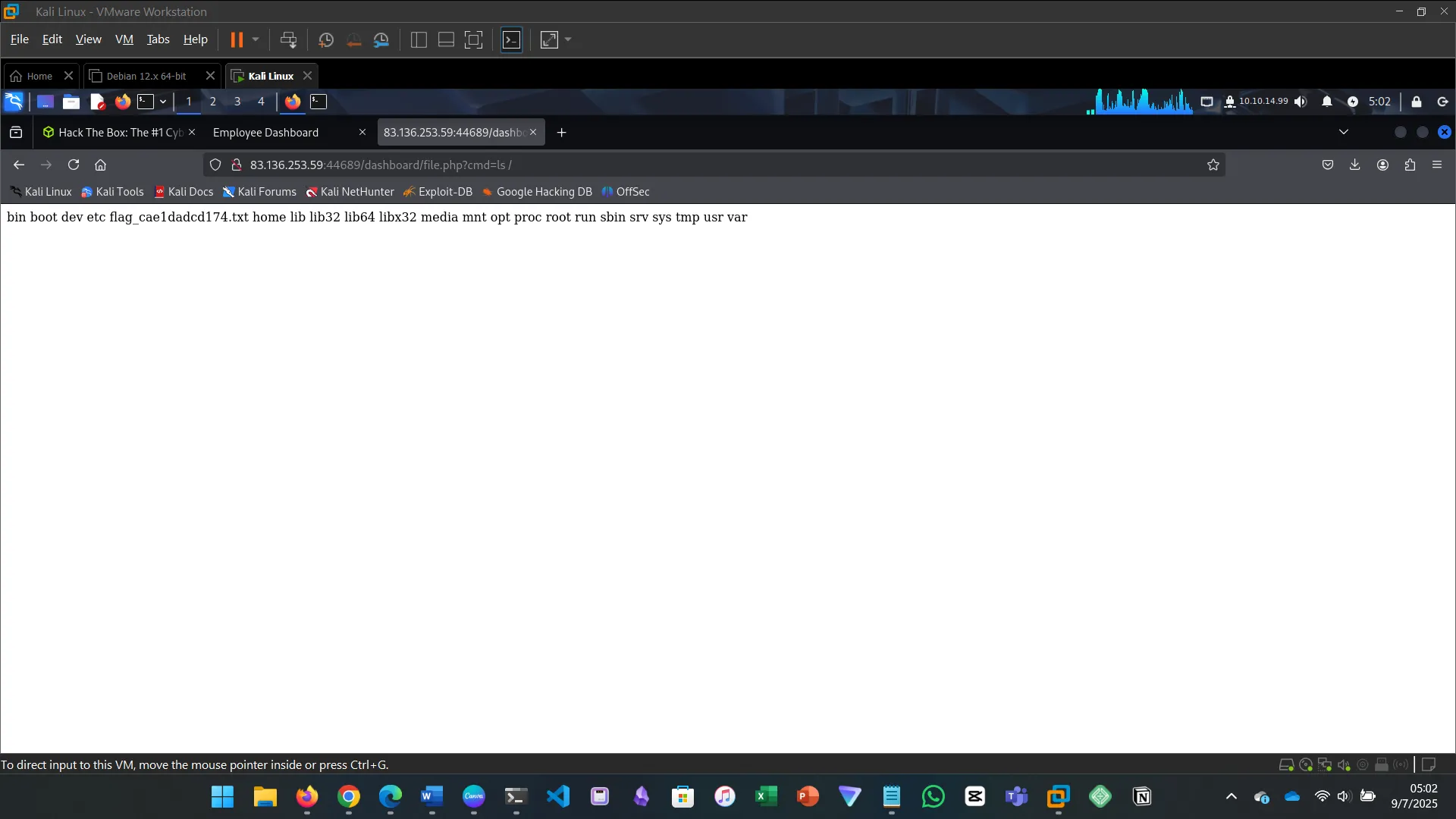Show hidden Windows tray icons chevron

pos(1232,796)
